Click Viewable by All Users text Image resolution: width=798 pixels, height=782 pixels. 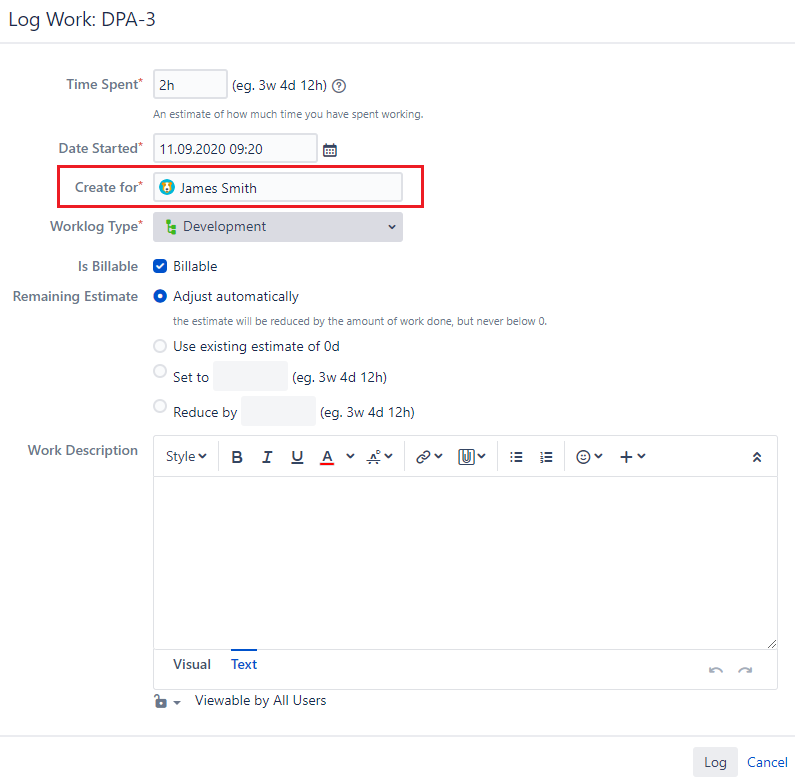[x=260, y=701]
